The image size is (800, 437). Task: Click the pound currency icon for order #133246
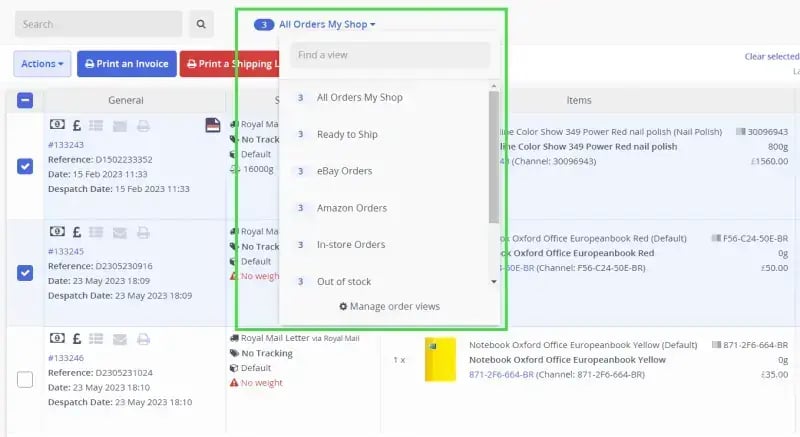pos(77,339)
